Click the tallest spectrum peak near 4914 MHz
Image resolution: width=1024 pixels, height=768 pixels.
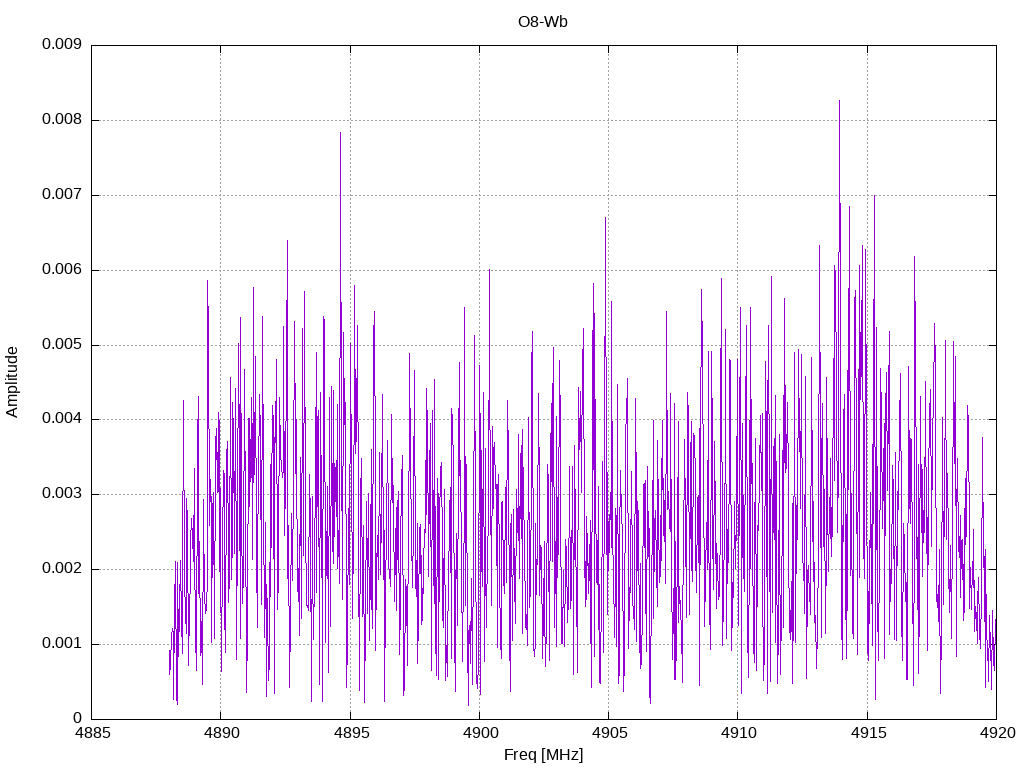coord(839,101)
